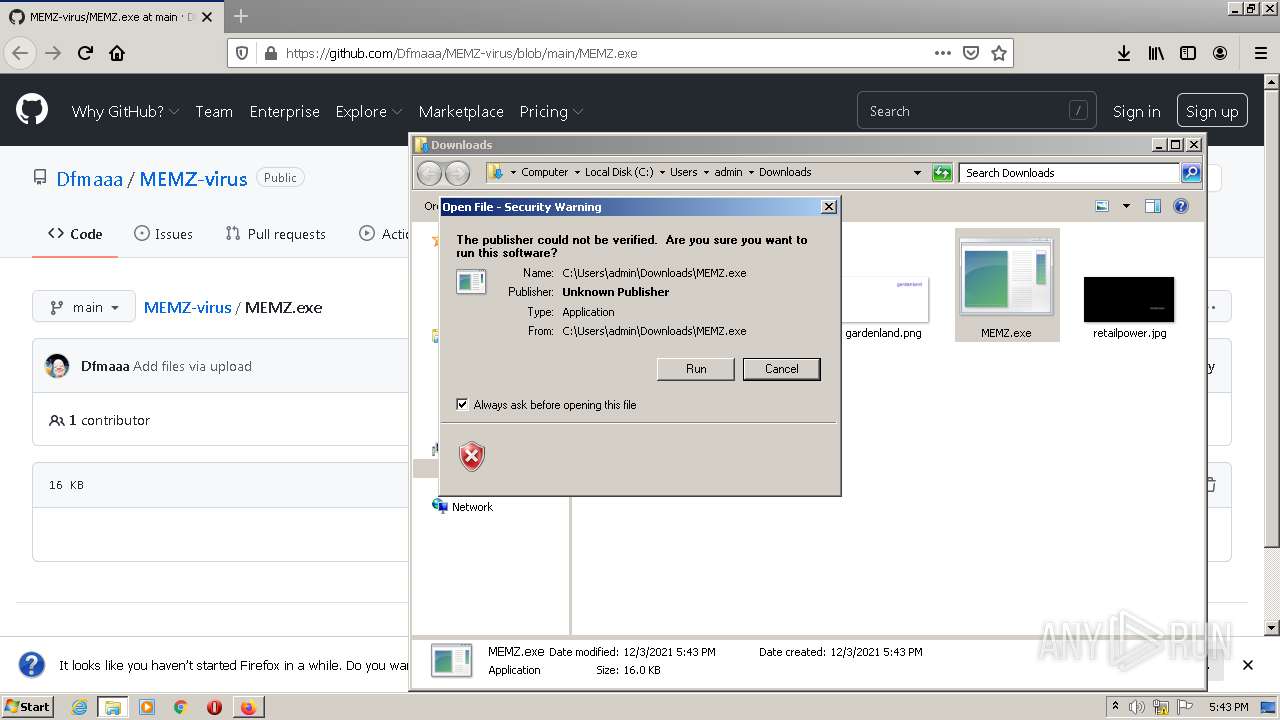Open MEMZ-virus repository title link
1280x720 pixels.
(x=193, y=179)
